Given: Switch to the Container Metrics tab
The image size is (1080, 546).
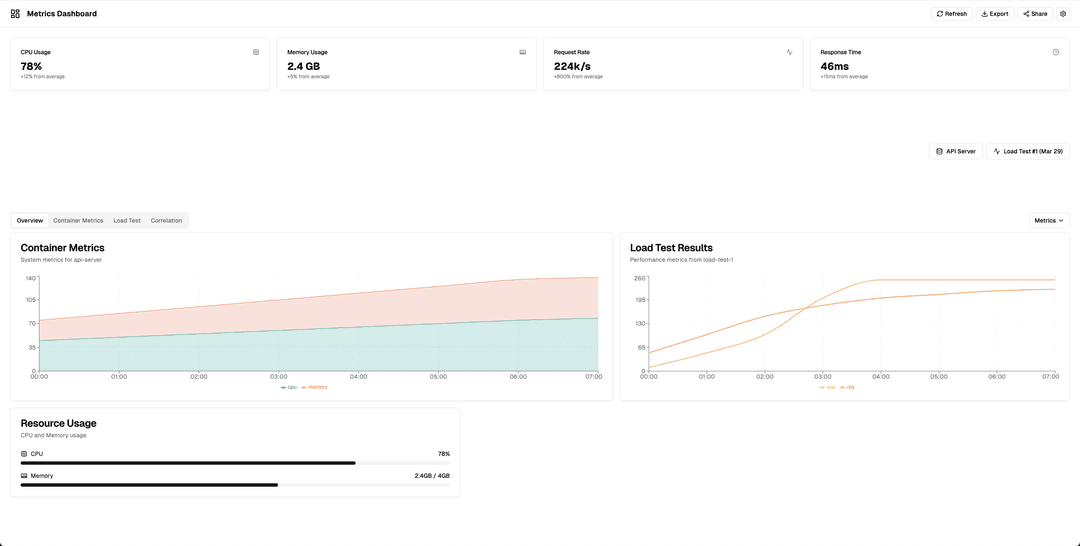Looking at the screenshot, I should 78,220.
